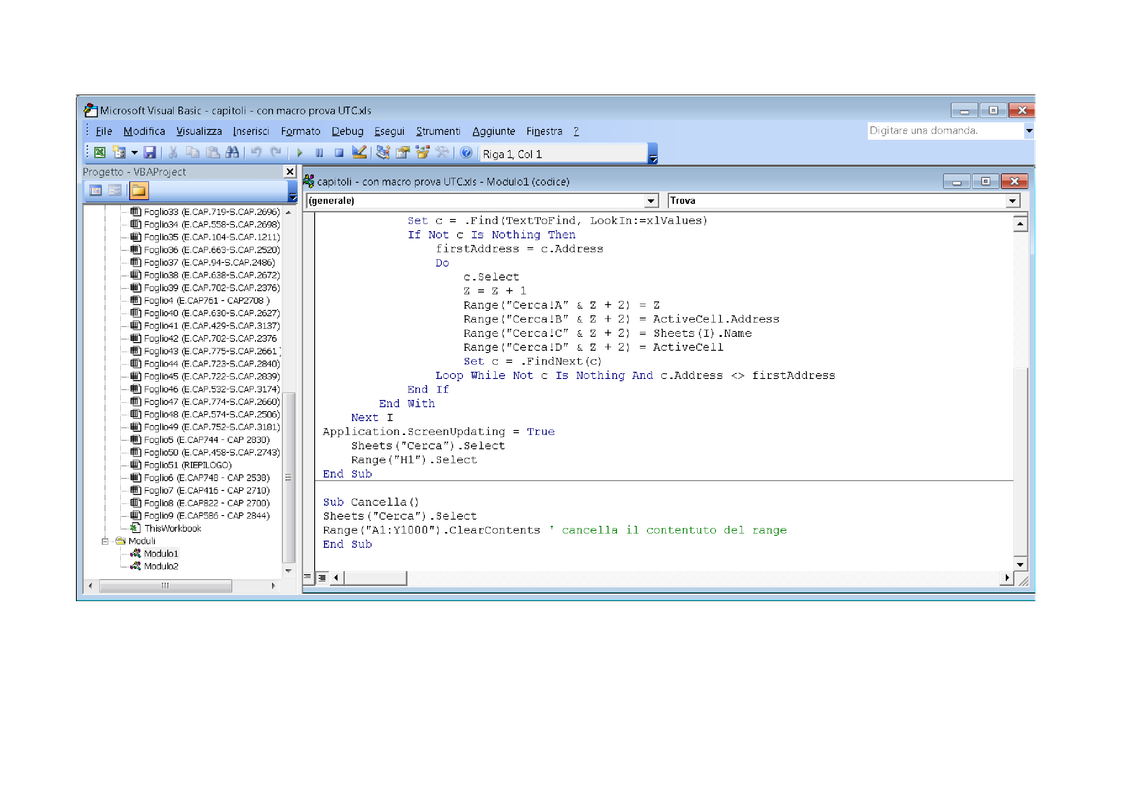The image size is (1131, 800).
Task: Click the 'Sub Cancella()' code line
Action: (x=371, y=502)
